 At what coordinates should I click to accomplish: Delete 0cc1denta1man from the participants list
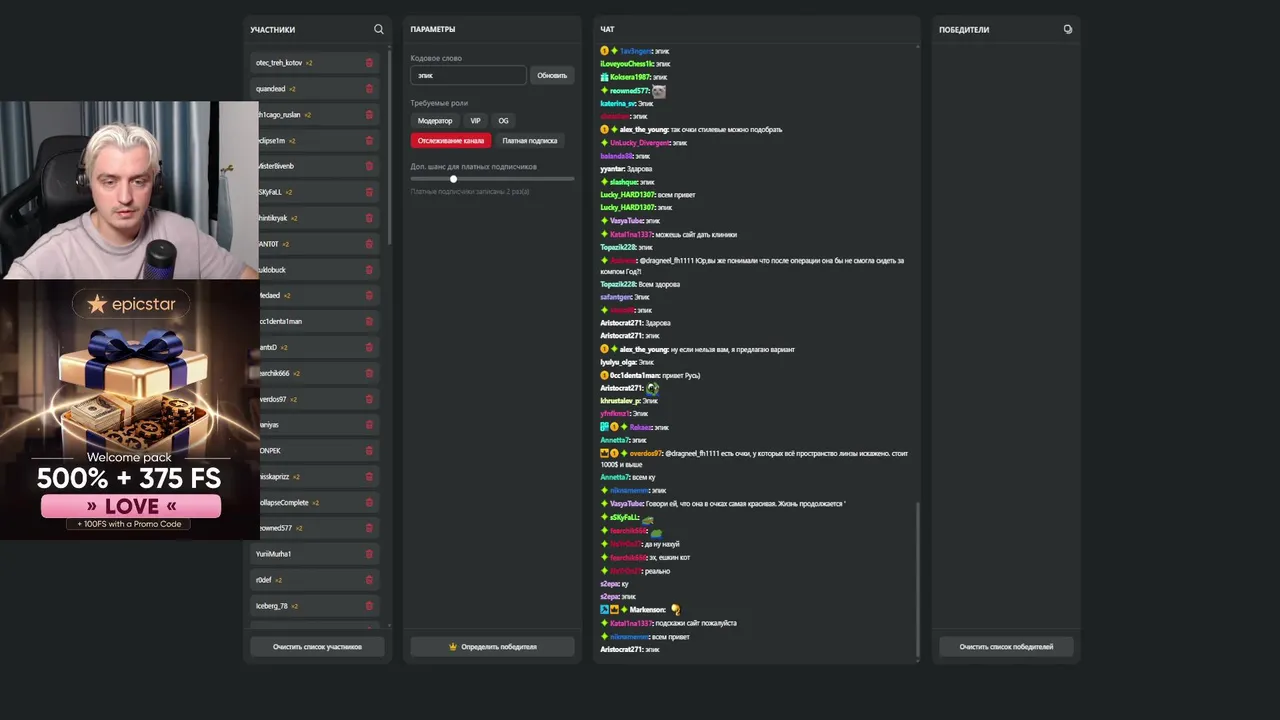coord(369,322)
